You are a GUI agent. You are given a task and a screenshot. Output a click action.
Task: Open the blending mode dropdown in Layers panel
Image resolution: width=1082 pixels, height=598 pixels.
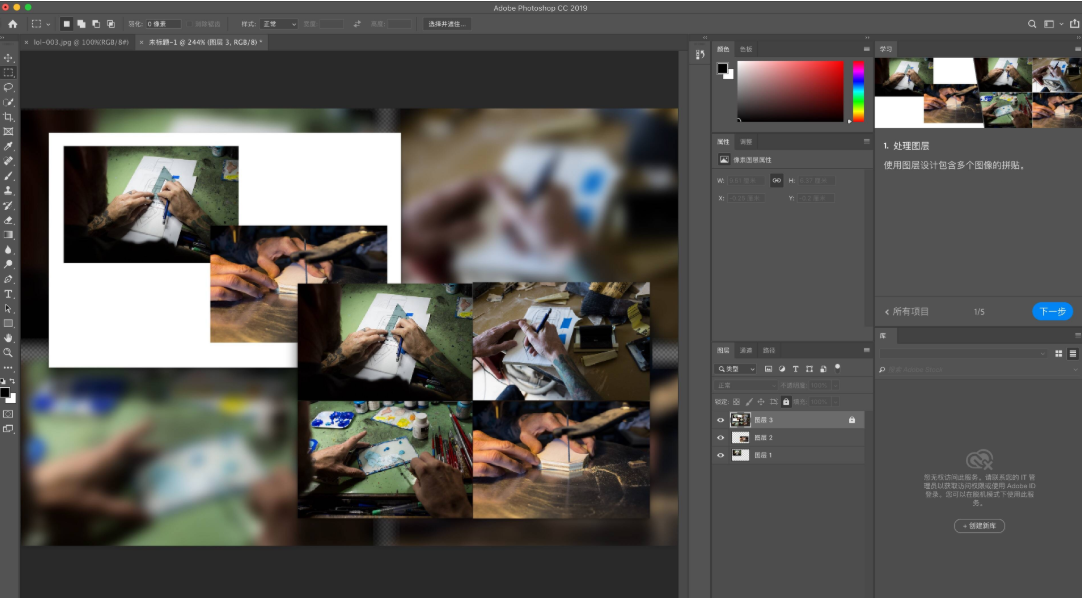tap(745, 385)
